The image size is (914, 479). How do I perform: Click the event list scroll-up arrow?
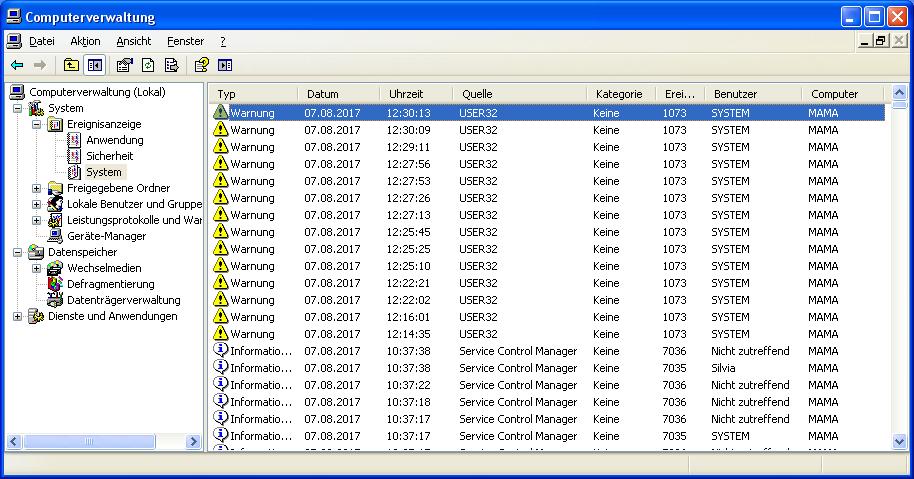(899, 93)
